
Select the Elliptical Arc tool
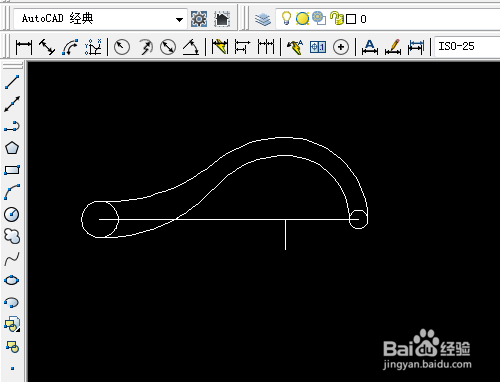(12, 302)
